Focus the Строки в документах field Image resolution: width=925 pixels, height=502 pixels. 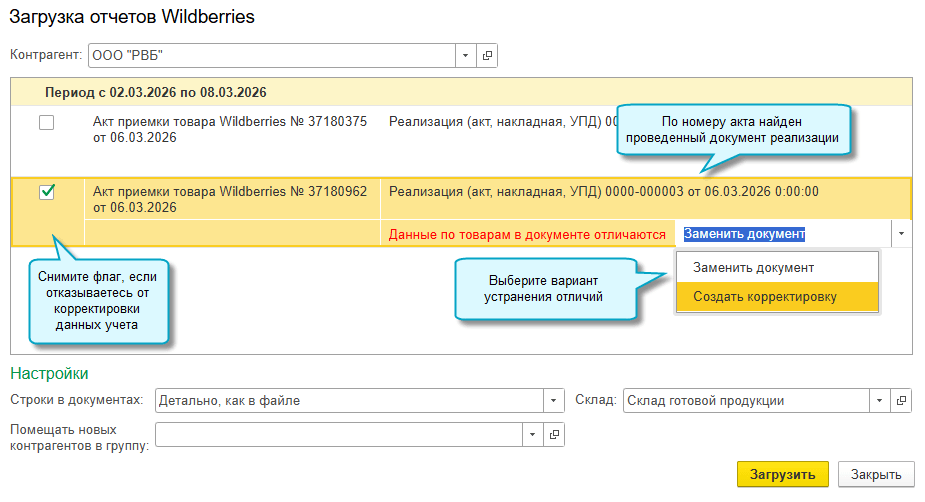[349, 401]
